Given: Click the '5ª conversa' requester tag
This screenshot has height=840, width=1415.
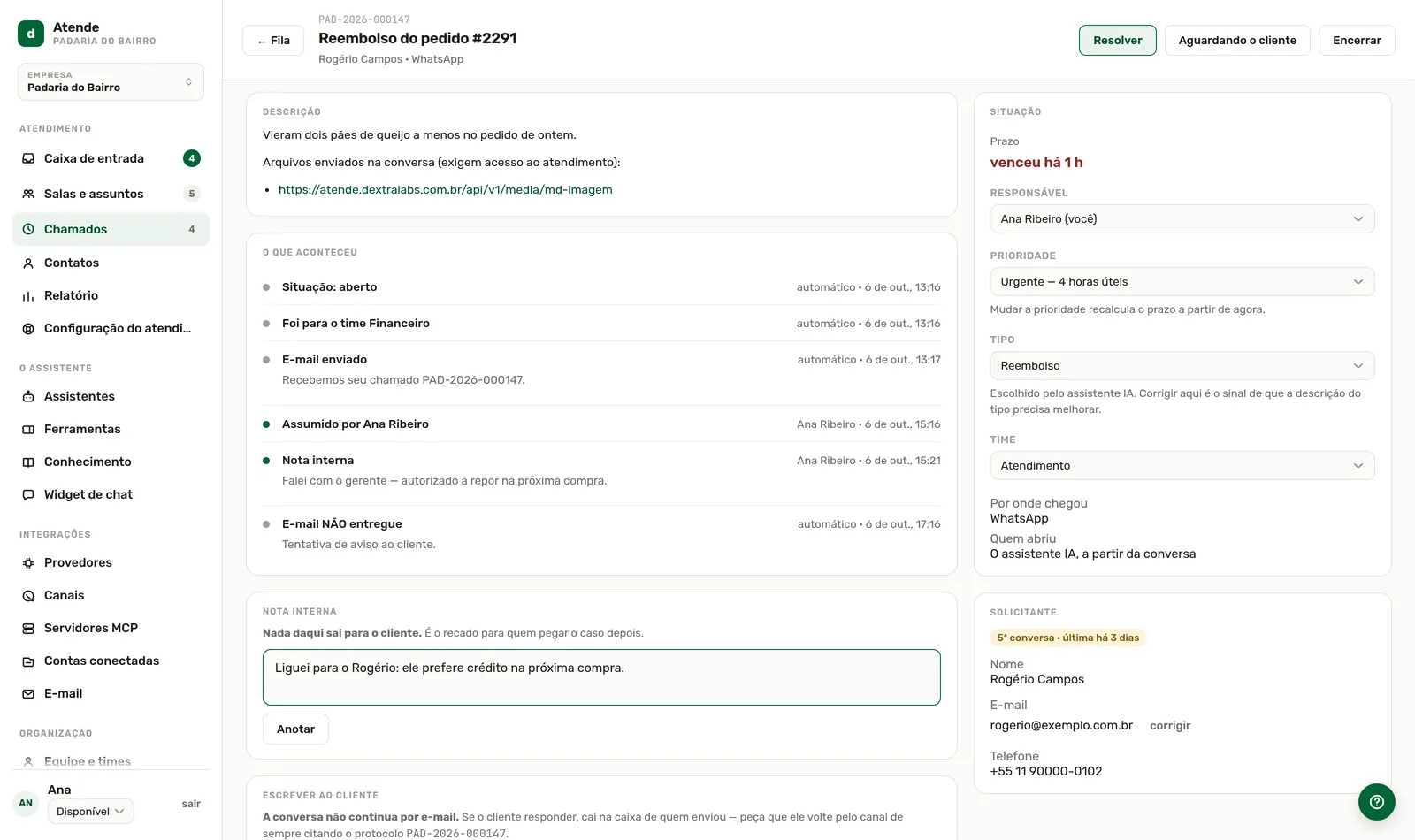Looking at the screenshot, I should pos(1067,638).
